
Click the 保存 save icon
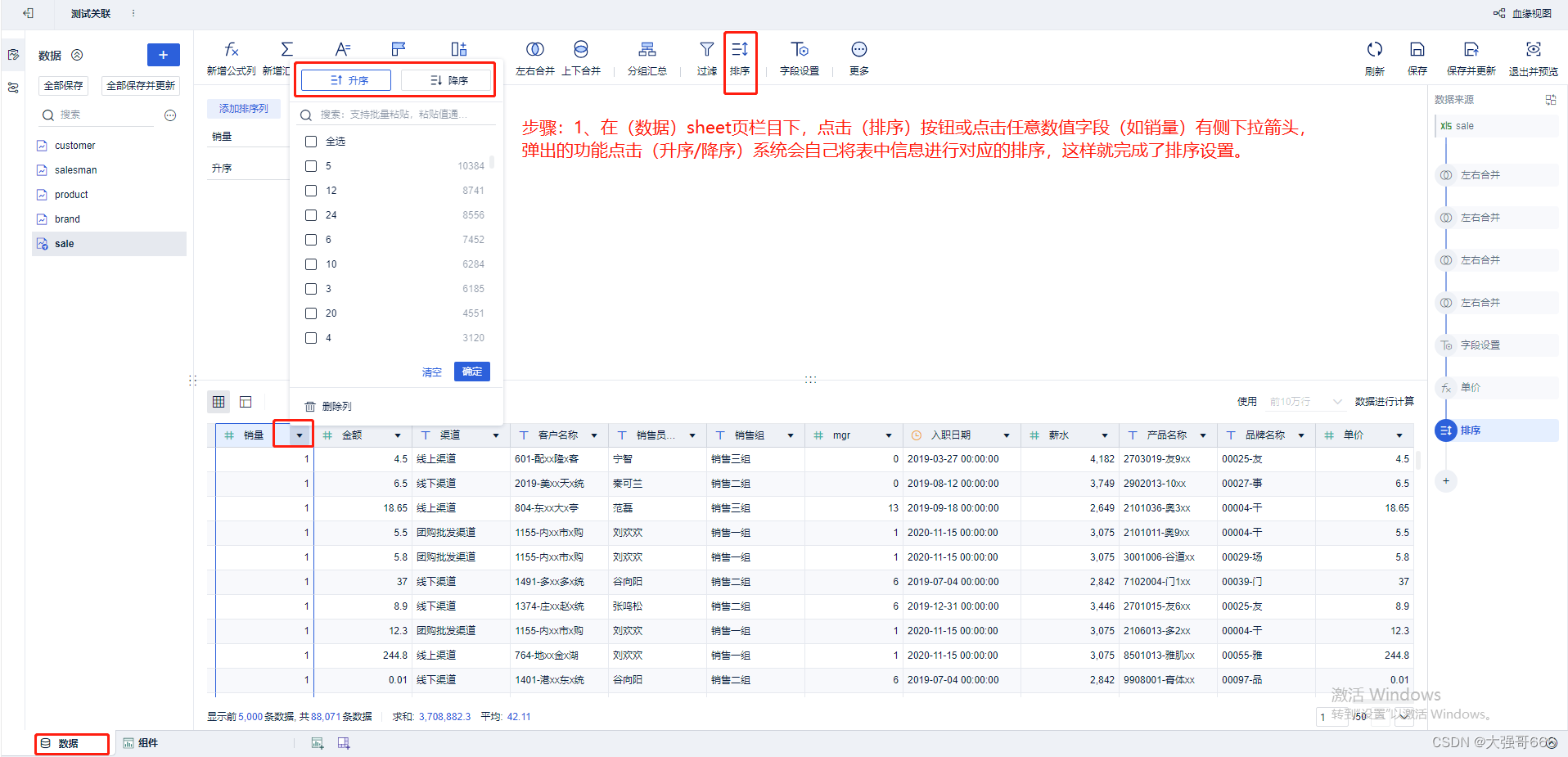[x=1417, y=50]
